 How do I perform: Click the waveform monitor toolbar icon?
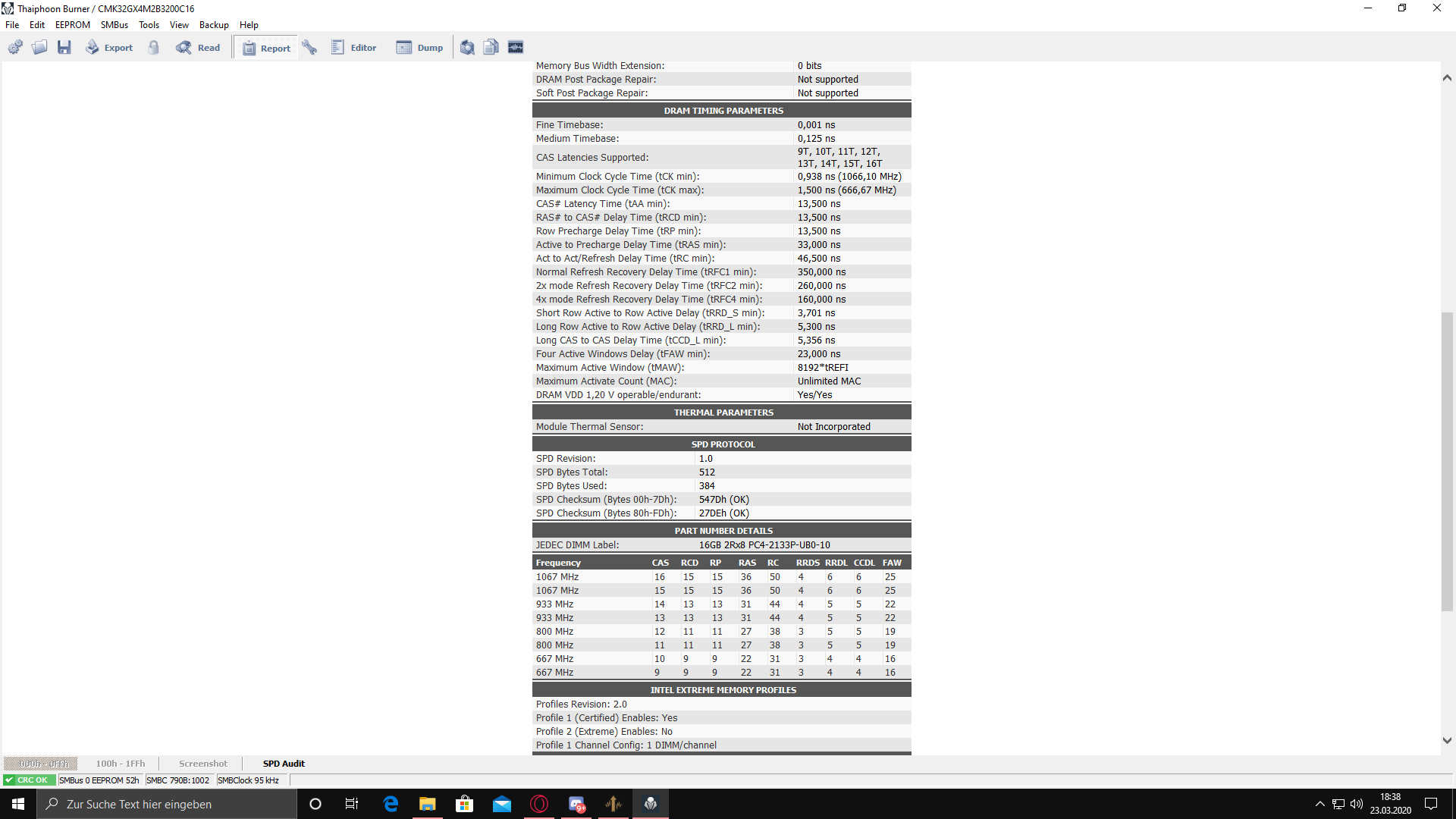516,48
